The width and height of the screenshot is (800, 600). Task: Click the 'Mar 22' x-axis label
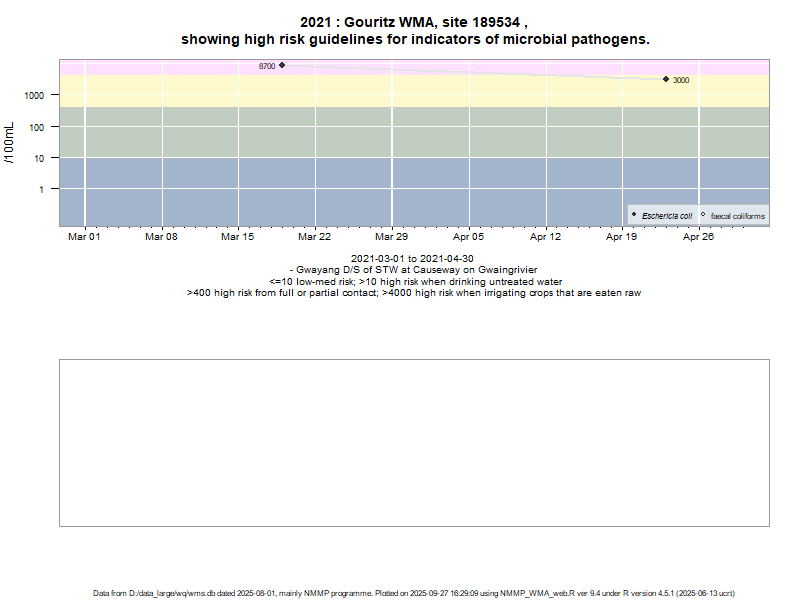click(x=314, y=238)
